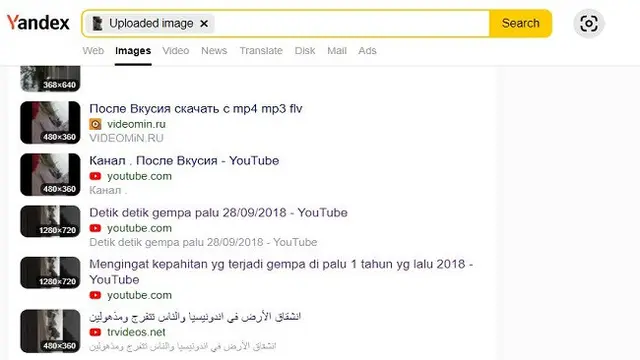Click youtube.com under 'Mengingat kepahitan' result
Viewport: 640px width, 360px height.
[139, 295]
